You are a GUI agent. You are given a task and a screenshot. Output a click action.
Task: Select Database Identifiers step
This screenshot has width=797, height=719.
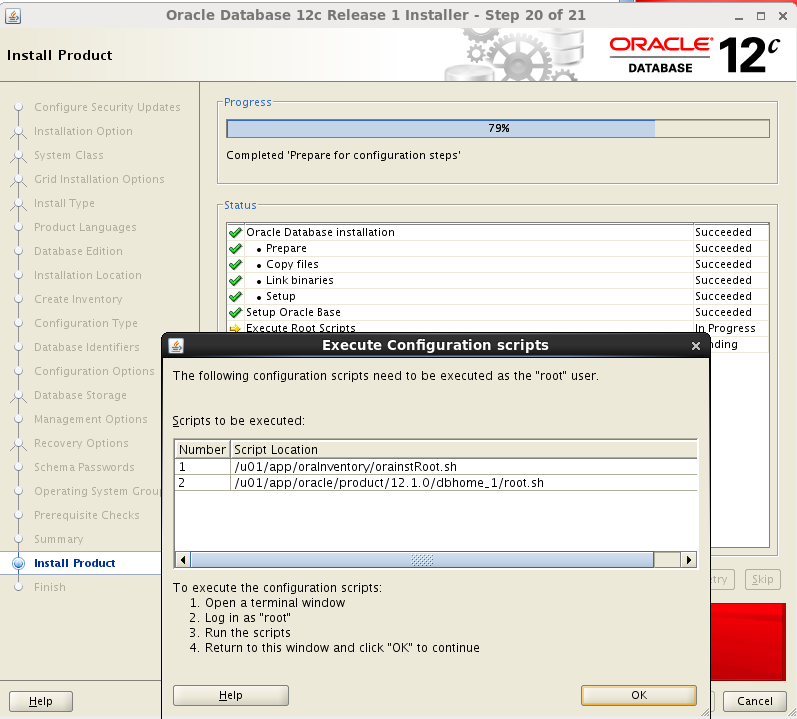click(86, 347)
